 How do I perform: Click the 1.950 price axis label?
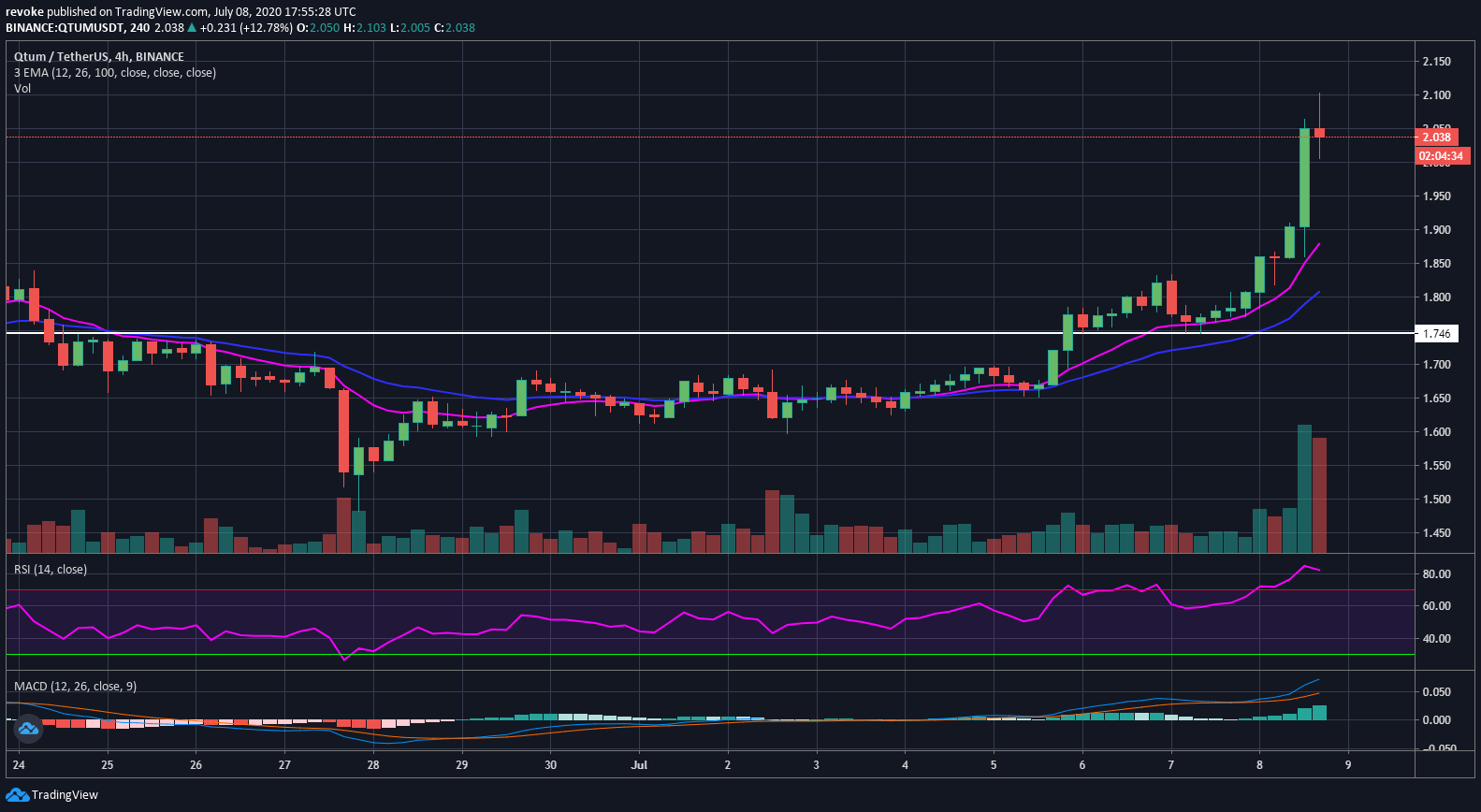1436,196
